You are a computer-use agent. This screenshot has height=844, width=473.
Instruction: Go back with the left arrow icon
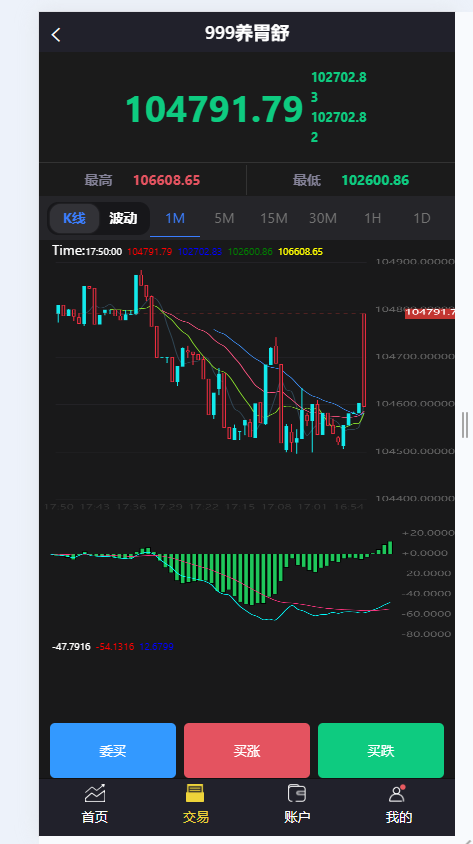point(56,34)
